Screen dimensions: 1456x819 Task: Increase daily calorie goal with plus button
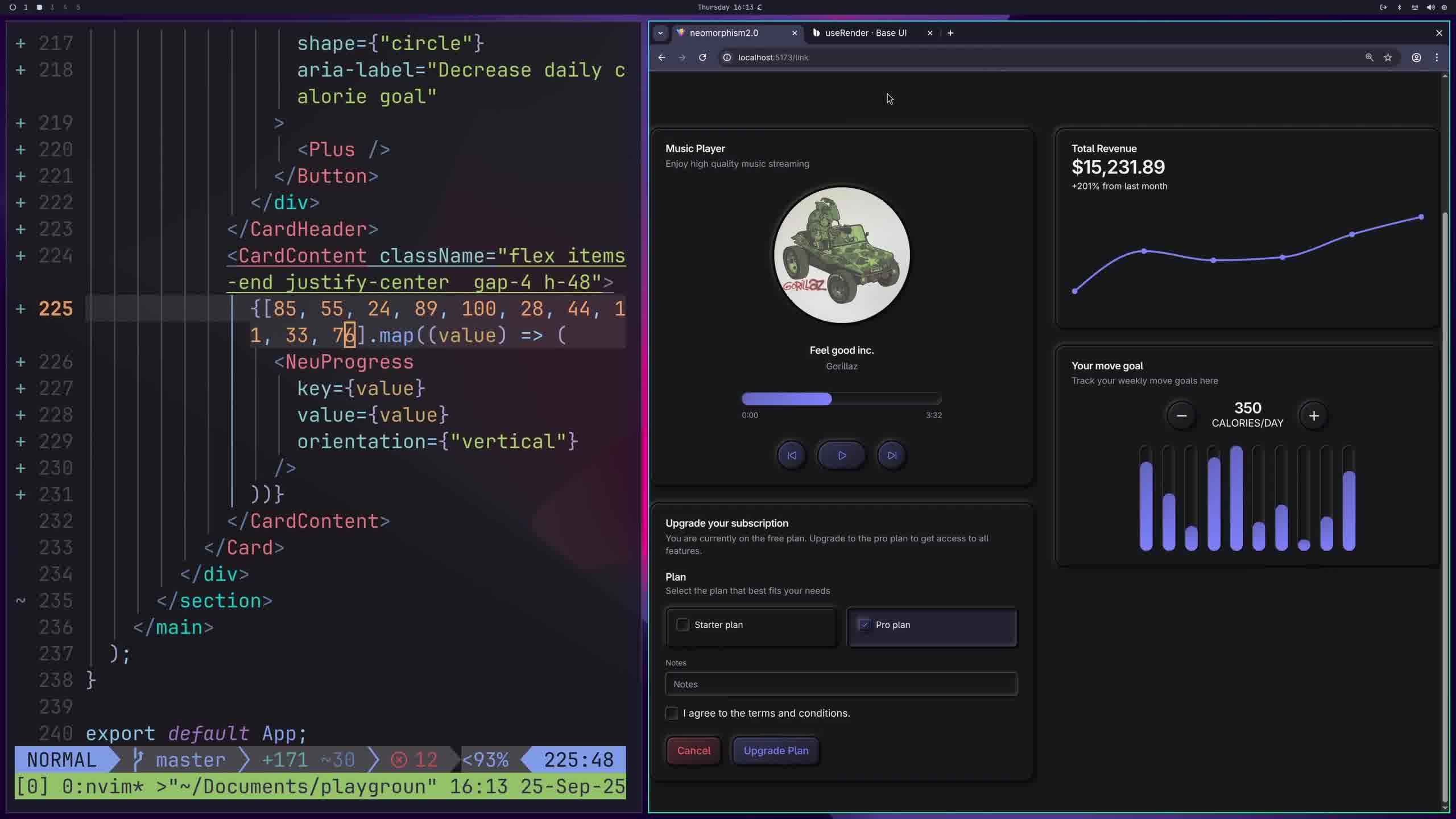pos(1313,416)
